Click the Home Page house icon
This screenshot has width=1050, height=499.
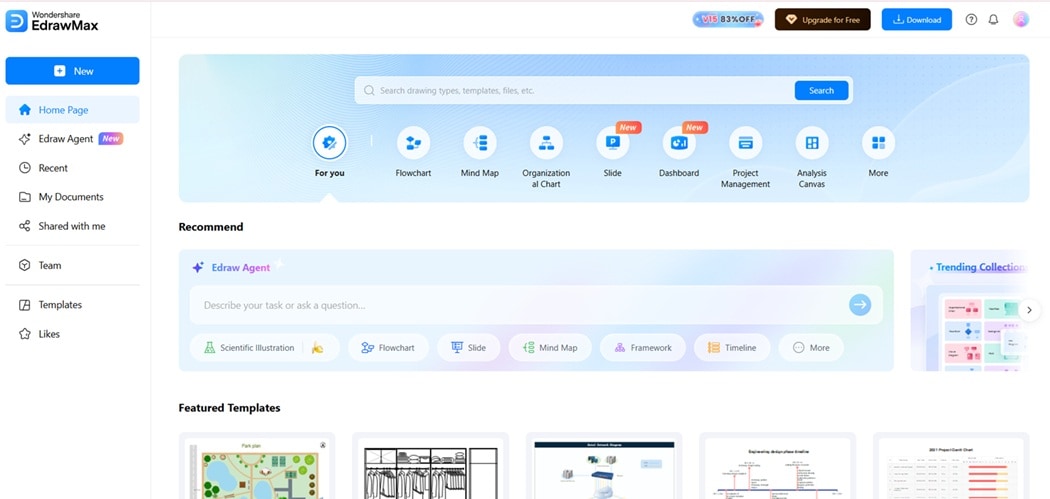[25, 110]
